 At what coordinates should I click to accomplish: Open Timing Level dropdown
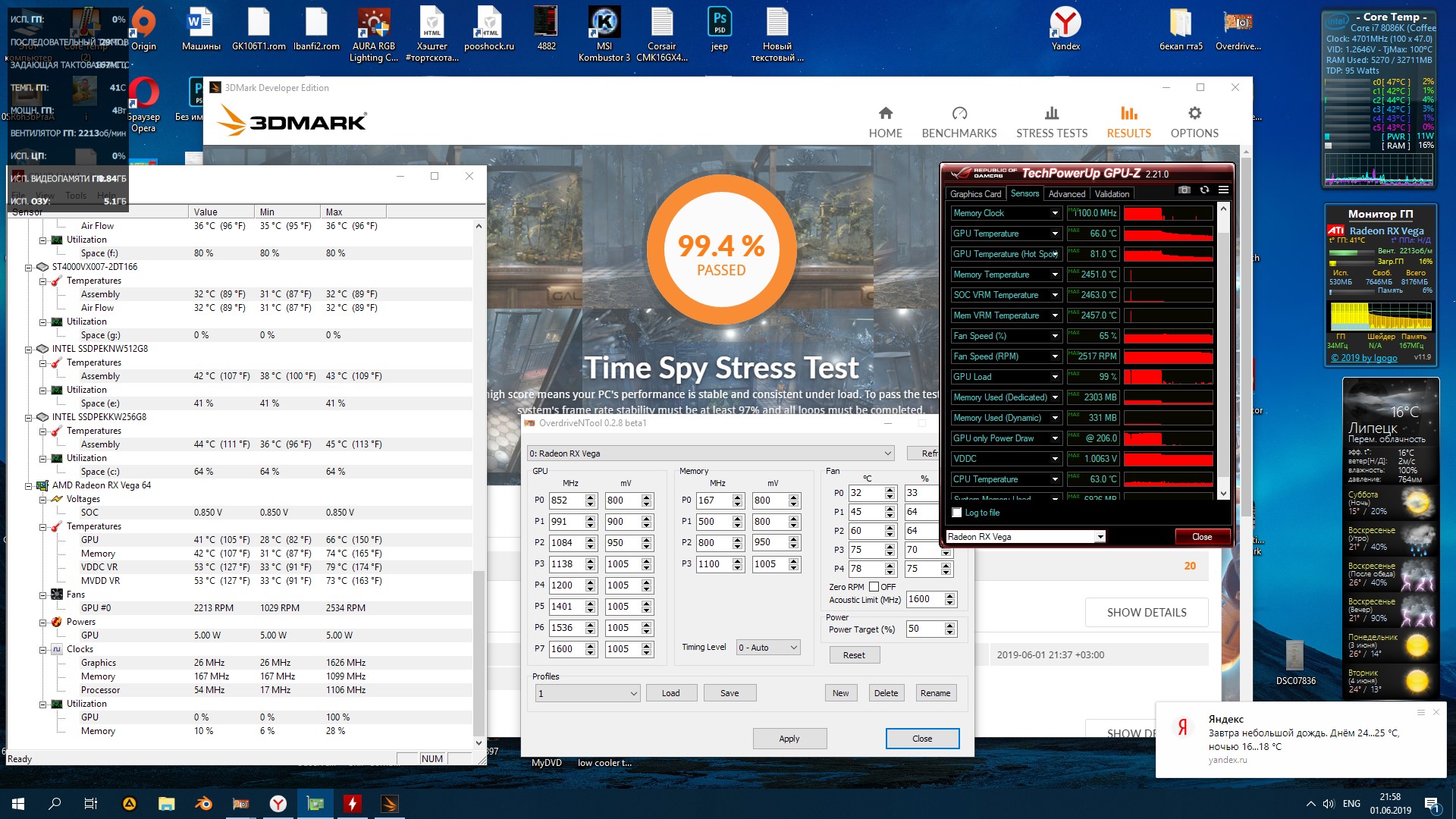[768, 647]
